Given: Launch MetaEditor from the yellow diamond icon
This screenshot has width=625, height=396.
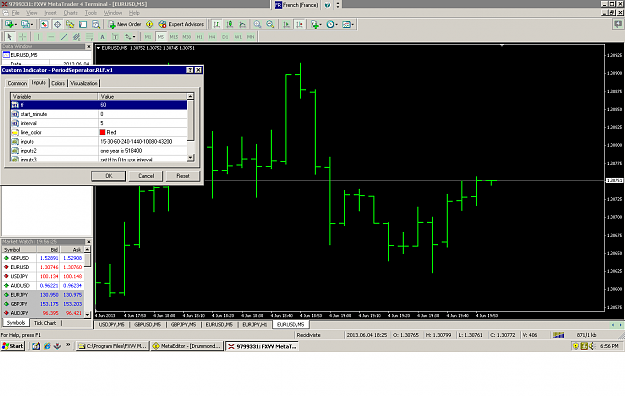Looking at the screenshot, I should pyautogui.click(x=149, y=24).
